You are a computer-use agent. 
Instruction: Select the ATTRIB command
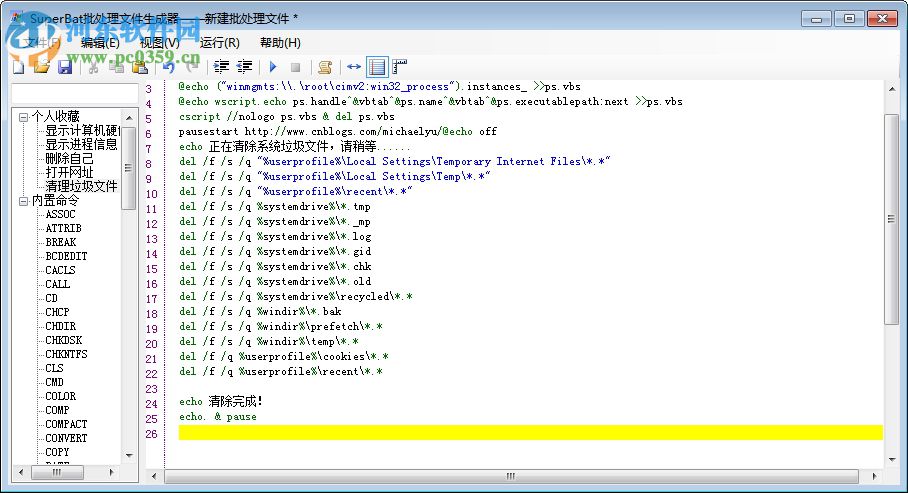point(63,228)
